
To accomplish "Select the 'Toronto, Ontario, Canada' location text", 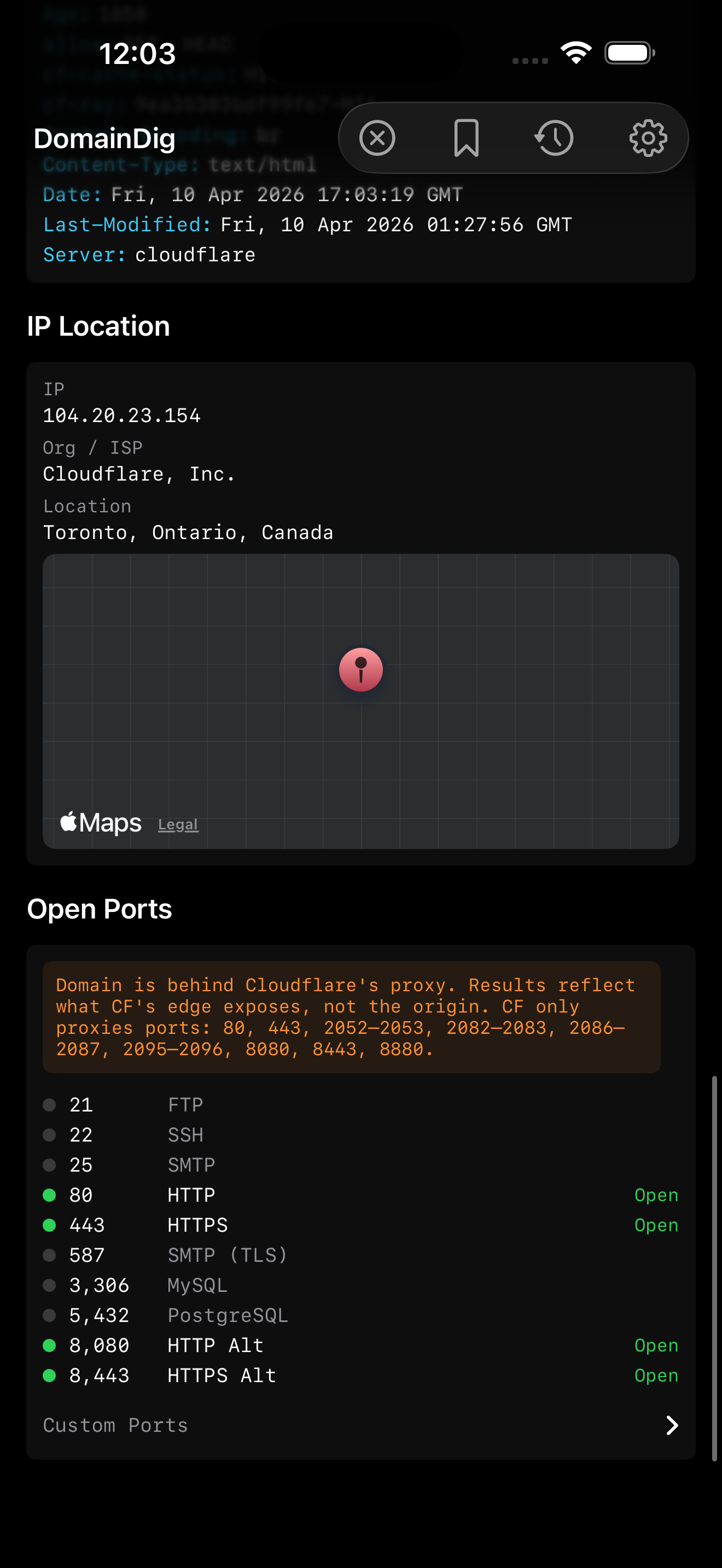I will [x=188, y=533].
